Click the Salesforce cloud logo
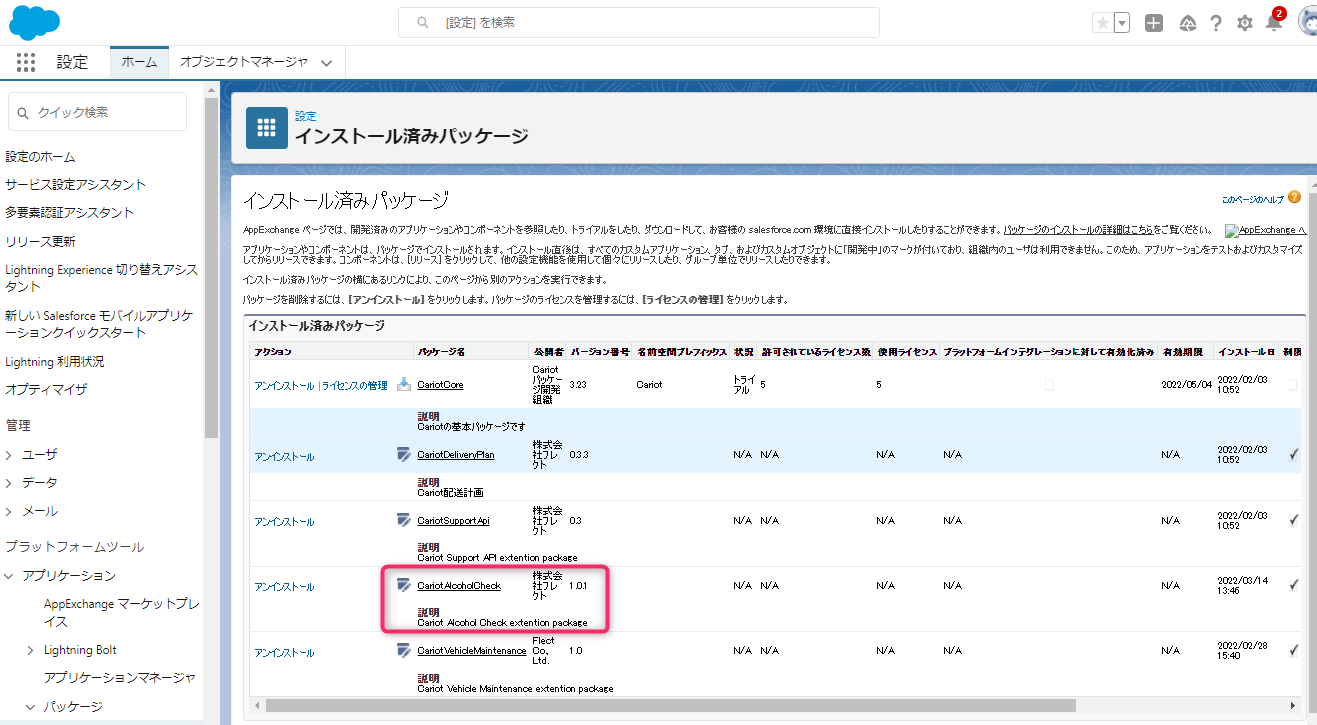1317x725 pixels. point(36,20)
